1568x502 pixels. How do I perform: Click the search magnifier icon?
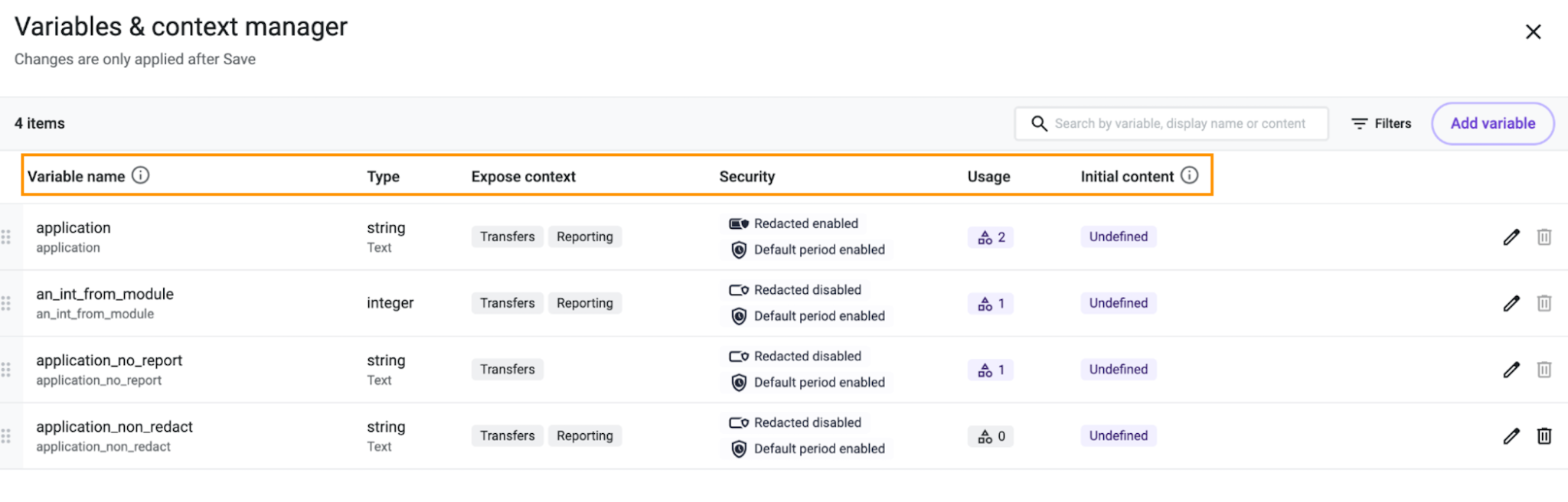pyautogui.click(x=1039, y=123)
